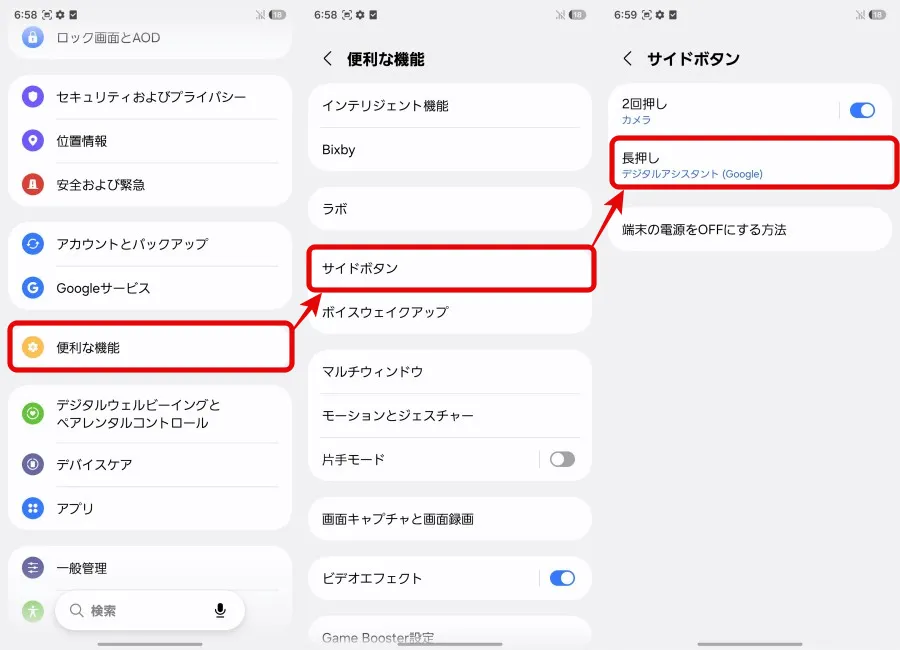Open 片手モード label
This screenshot has height=650, width=900.
353,459
